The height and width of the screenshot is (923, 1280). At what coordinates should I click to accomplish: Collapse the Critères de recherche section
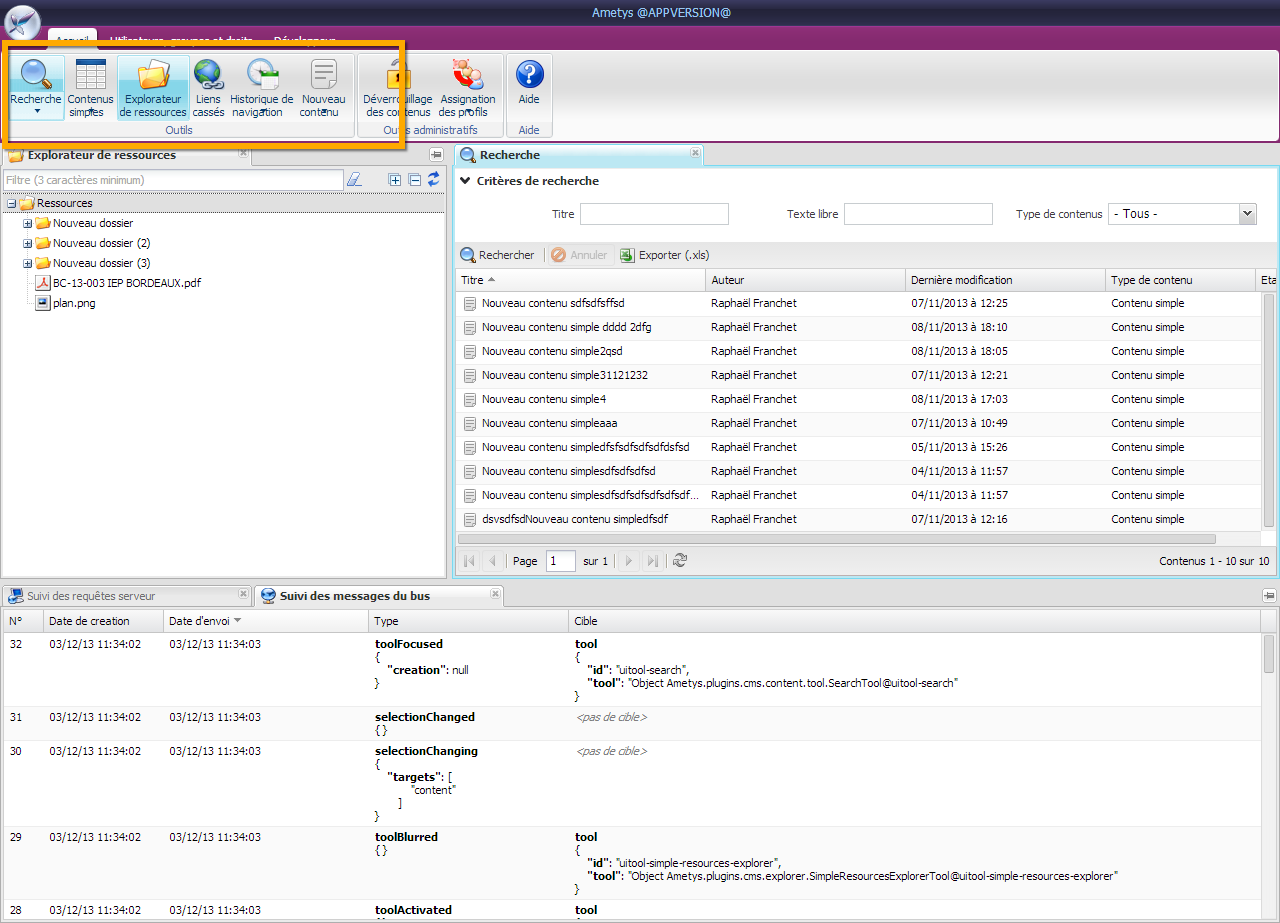(x=465, y=181)
